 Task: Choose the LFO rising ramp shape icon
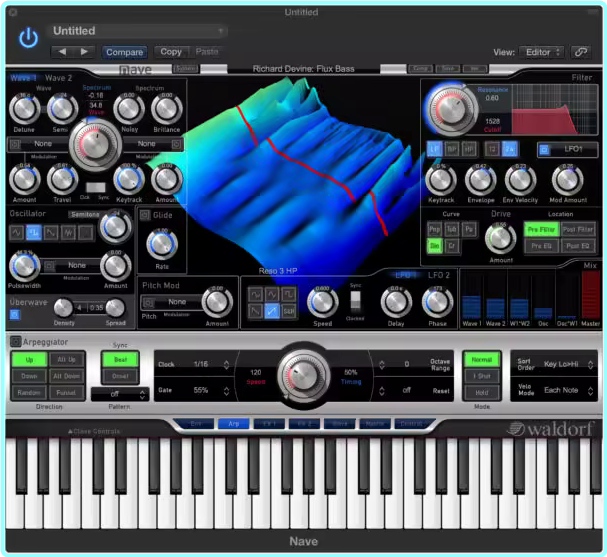click(x=272, y=311)
